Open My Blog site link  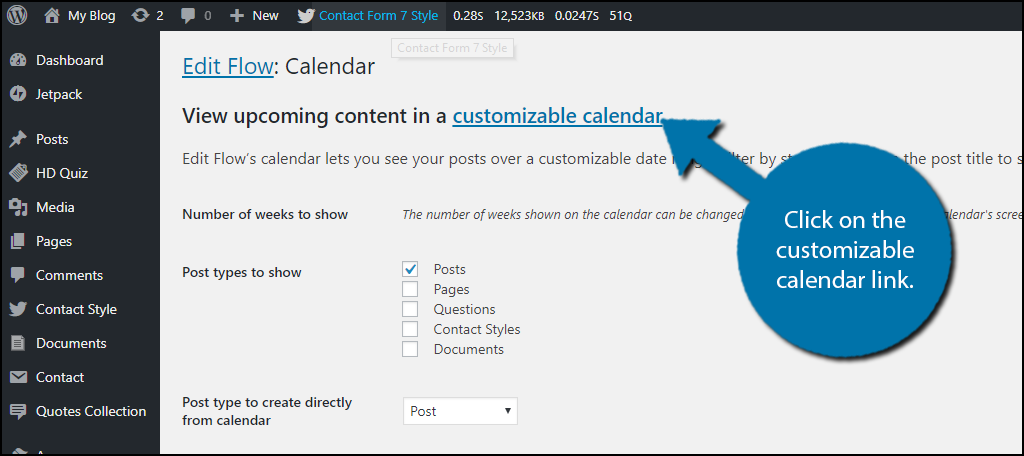pyautogui.click(x=91, y=16)
